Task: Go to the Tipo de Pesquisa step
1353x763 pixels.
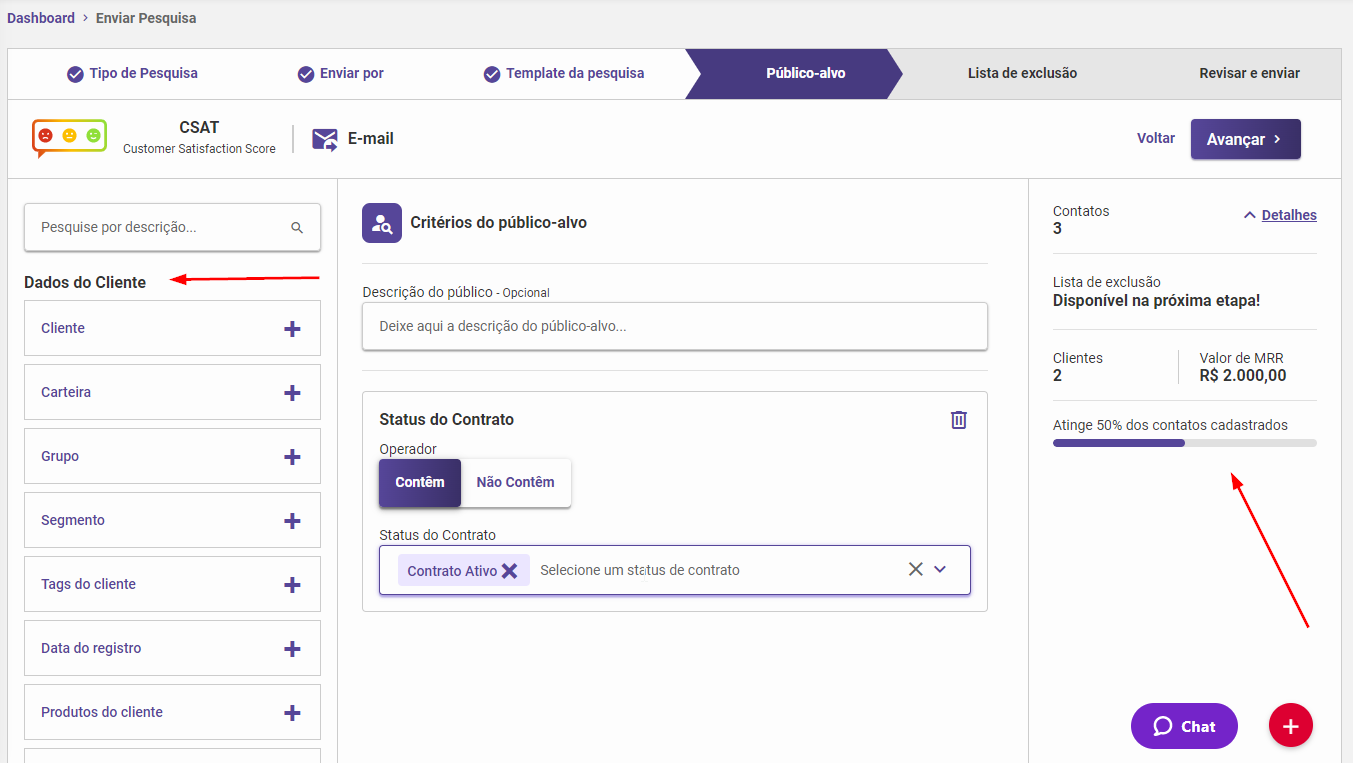Action: (133, 74)
